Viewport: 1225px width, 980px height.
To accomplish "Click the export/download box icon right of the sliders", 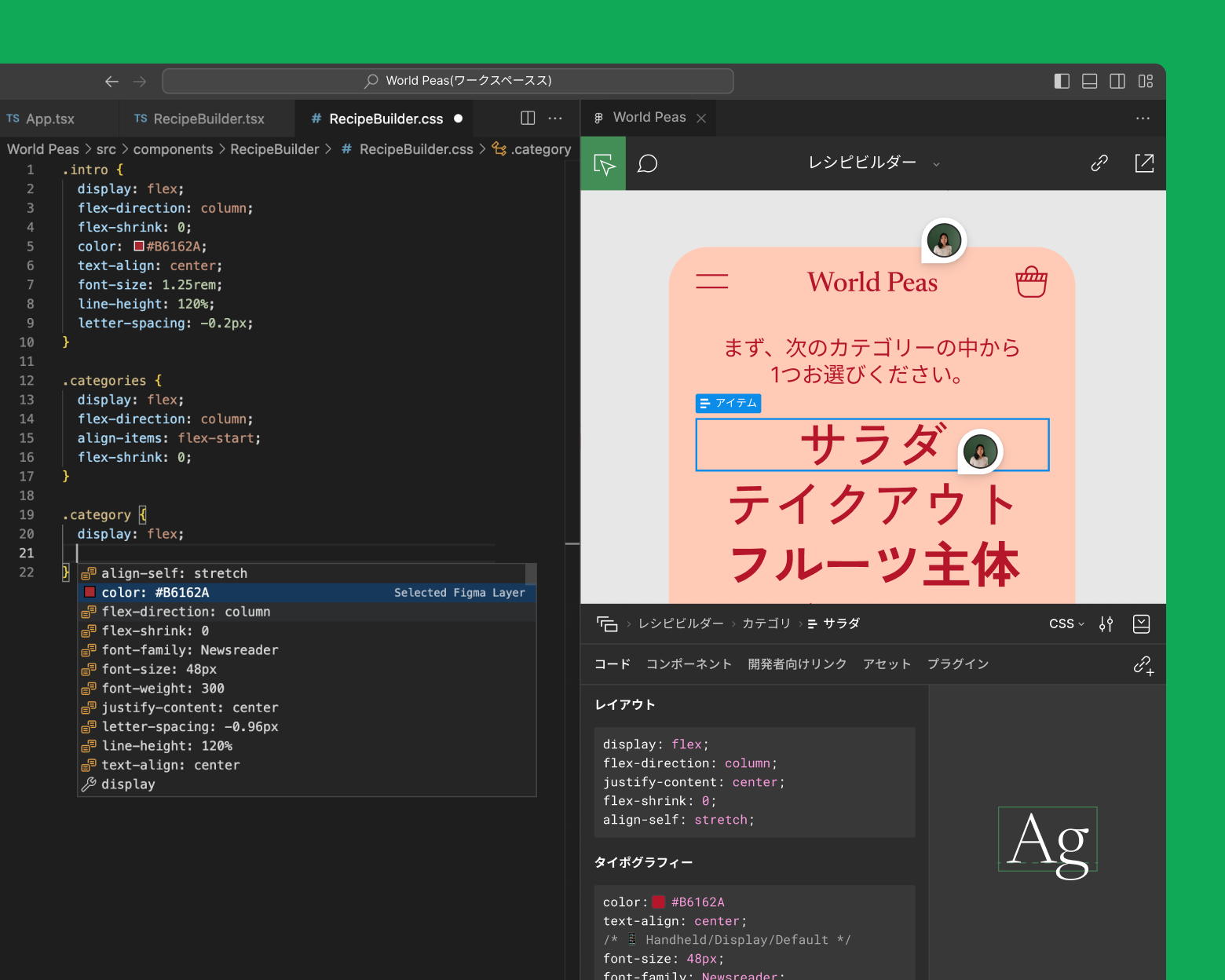I will pyautogui.click(x=1141, y=623).
